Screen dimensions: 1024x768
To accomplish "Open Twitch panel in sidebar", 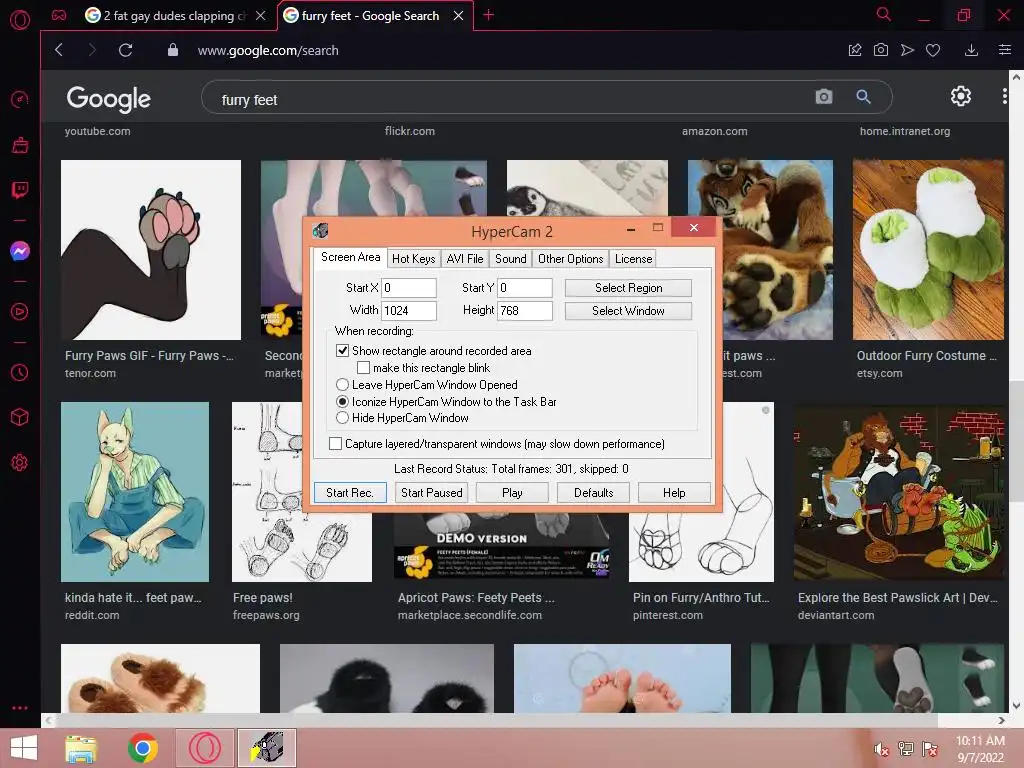I will click(x=20, y=190).
